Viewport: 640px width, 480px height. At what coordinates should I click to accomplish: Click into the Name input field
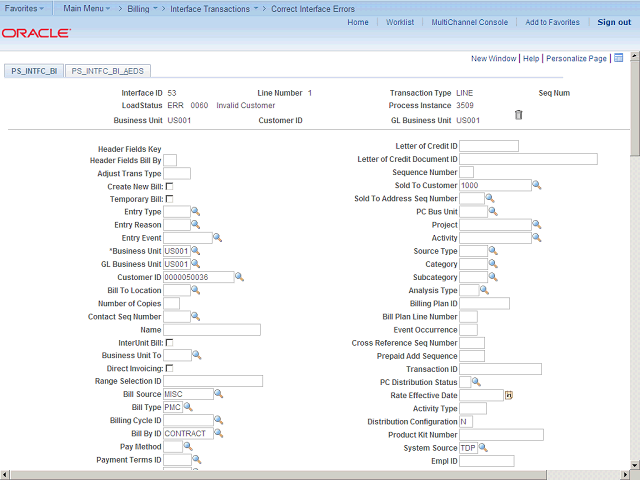click(x=212, y=329)
